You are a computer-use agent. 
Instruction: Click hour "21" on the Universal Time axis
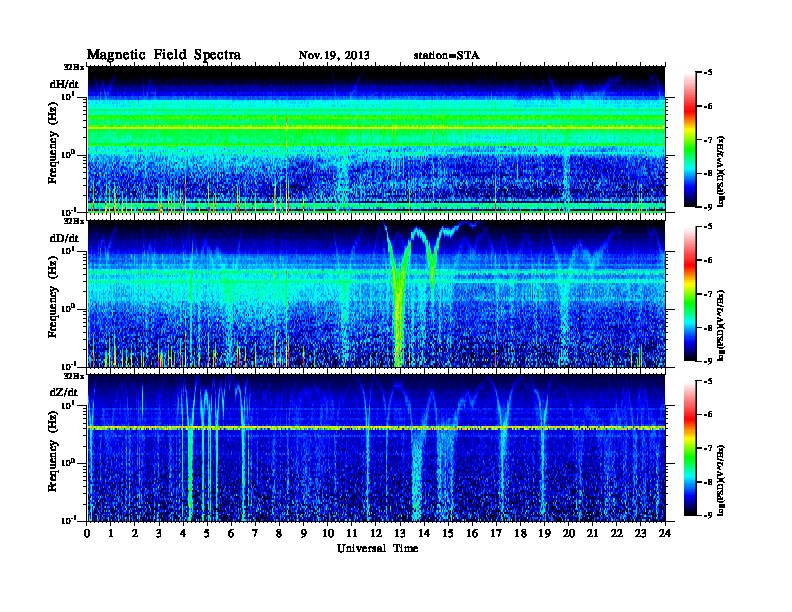click(592, 533)
